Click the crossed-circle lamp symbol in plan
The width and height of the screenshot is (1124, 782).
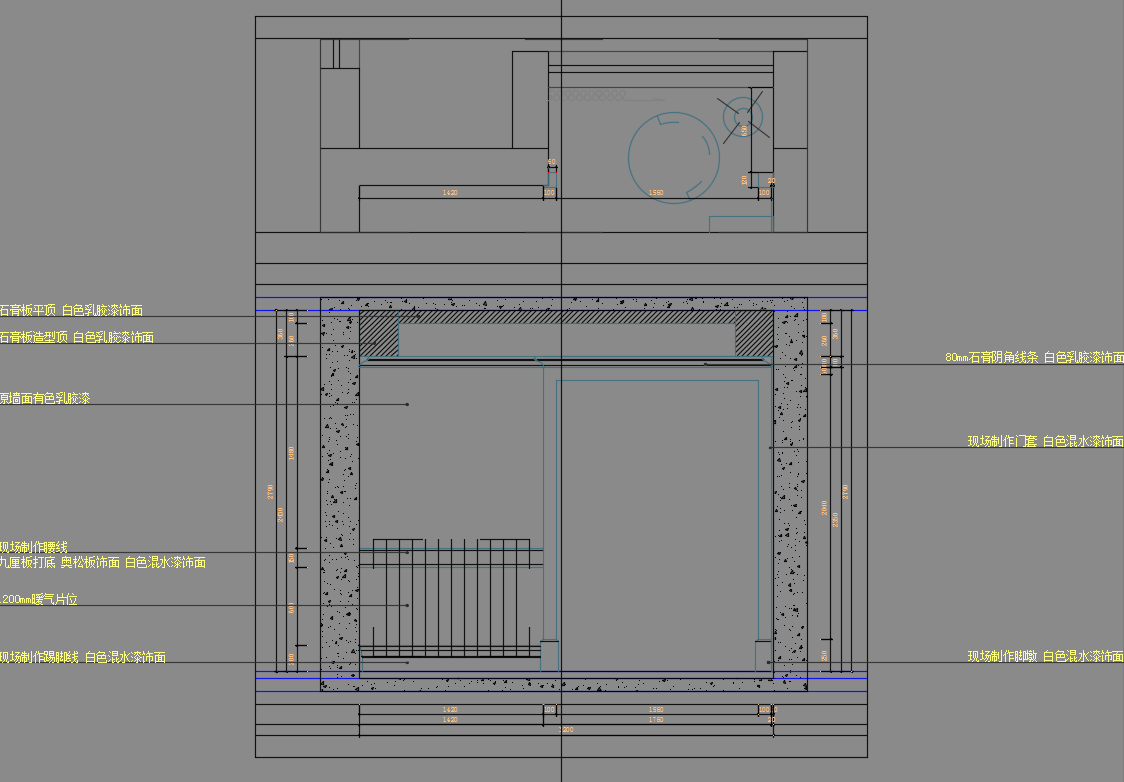tap(743, 115)
